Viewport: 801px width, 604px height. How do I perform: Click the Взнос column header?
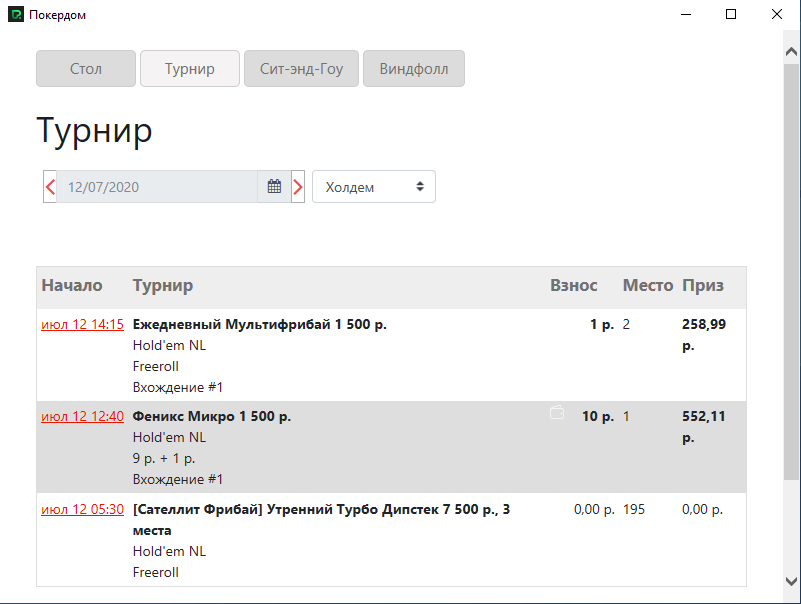(574, 285)
